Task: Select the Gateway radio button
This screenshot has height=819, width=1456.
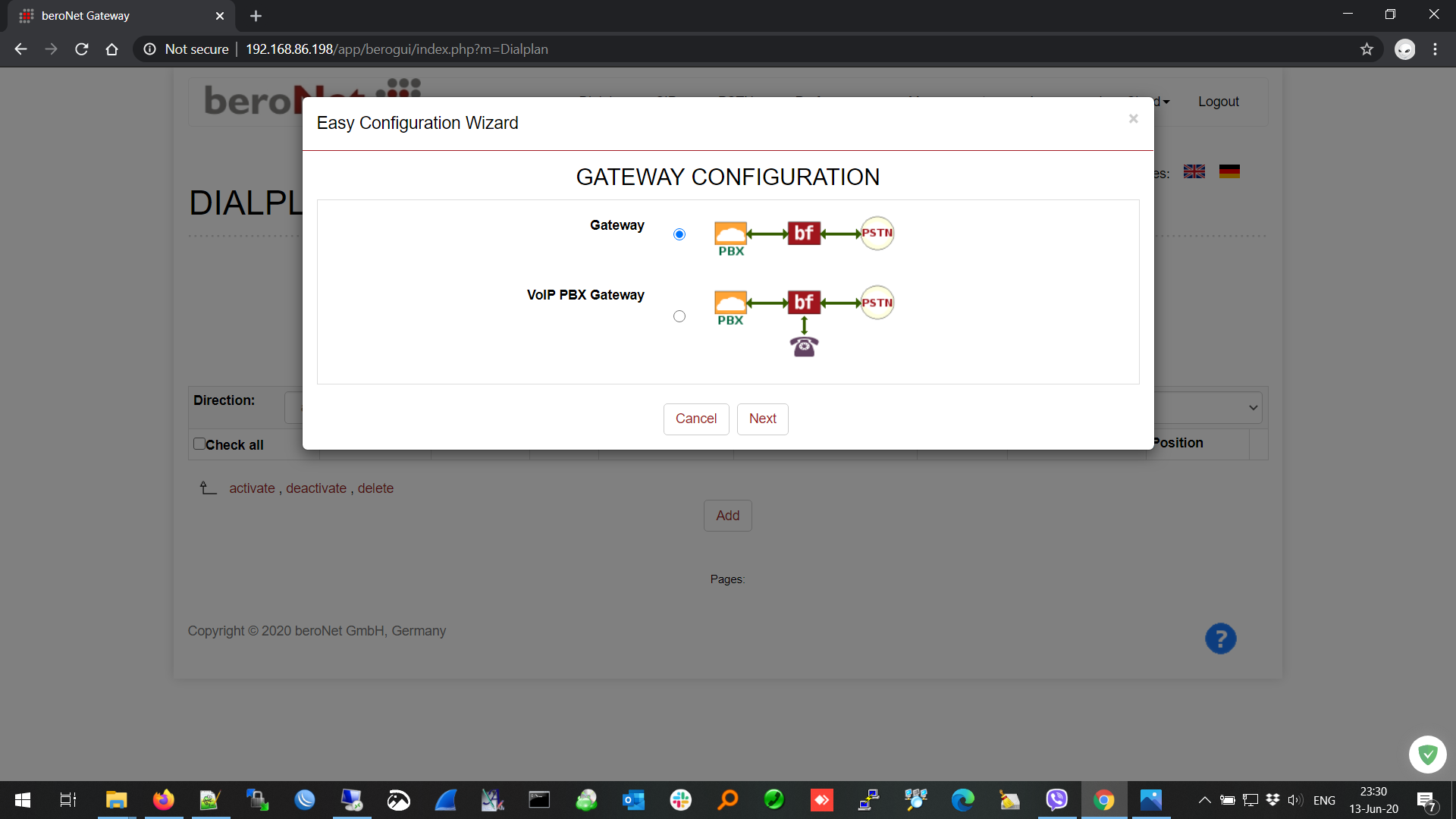Action: coord(679,234)
